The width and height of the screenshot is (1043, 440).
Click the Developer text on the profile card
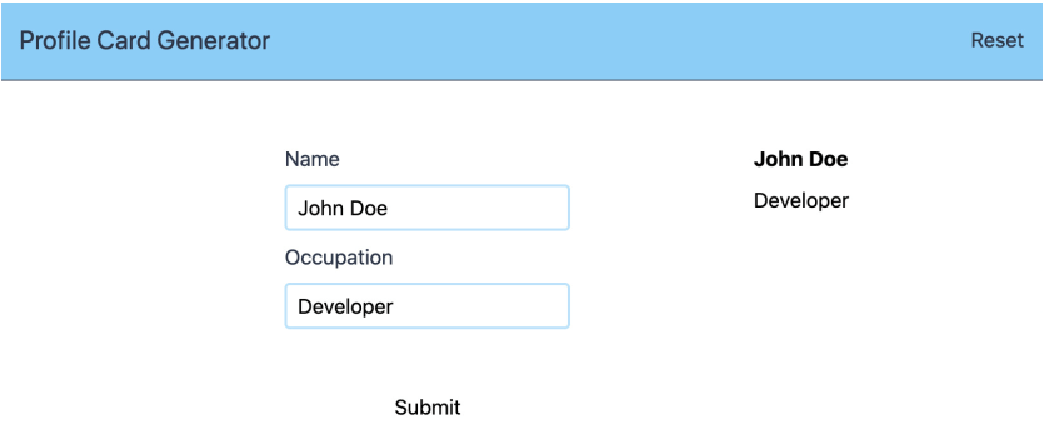click(x=801, y=200)
